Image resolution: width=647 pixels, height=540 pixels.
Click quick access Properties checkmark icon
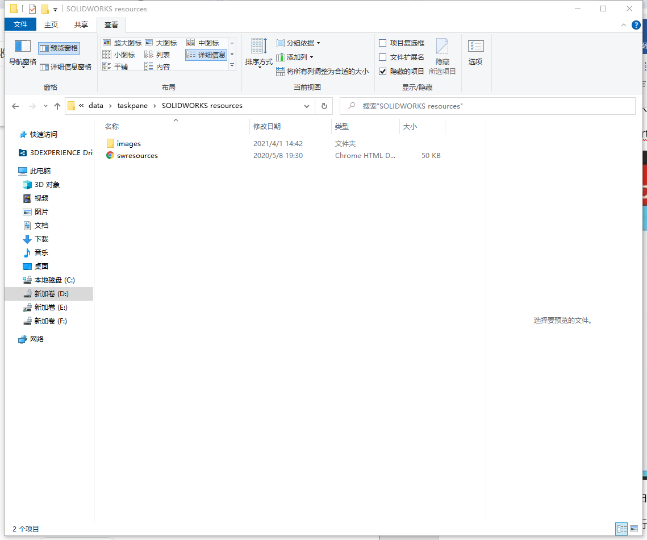pos(32,9)
